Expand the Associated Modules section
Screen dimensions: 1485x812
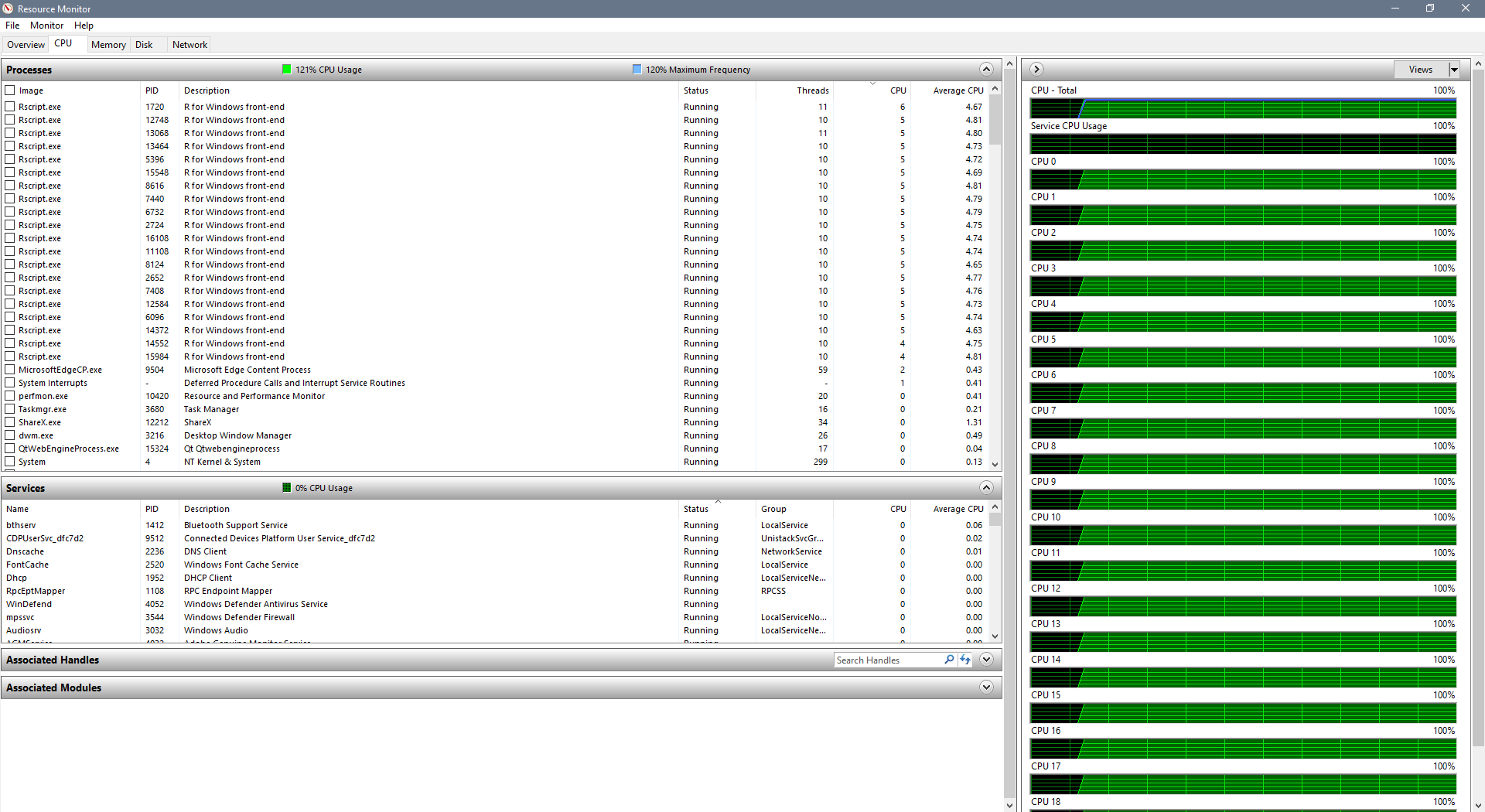point(986,687)
